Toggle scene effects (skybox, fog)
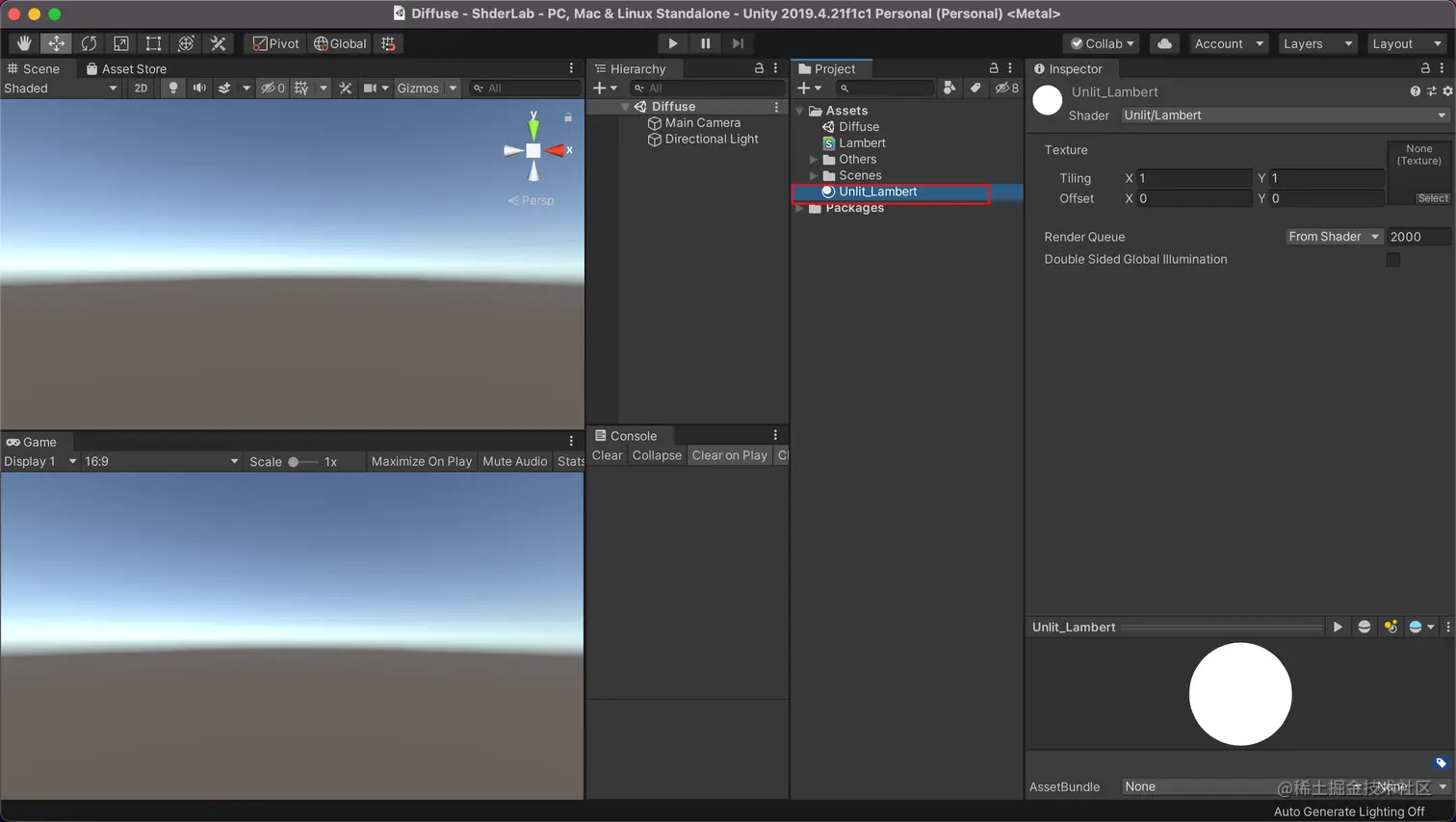Screen dimensions: 1456x822 point(224,88)
